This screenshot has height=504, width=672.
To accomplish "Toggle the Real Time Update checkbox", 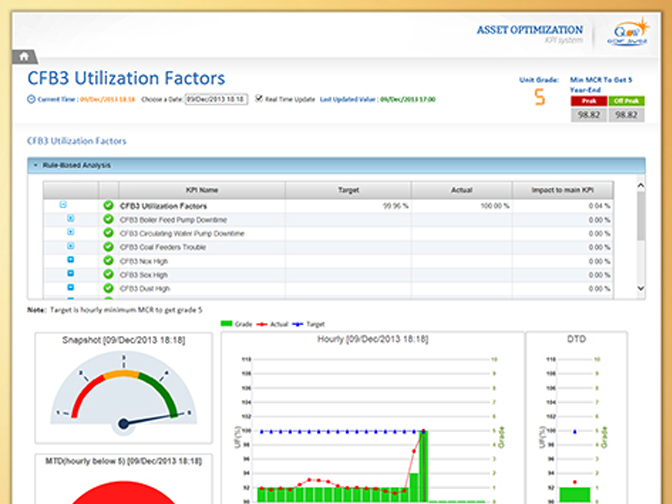I will coord(258,99).
